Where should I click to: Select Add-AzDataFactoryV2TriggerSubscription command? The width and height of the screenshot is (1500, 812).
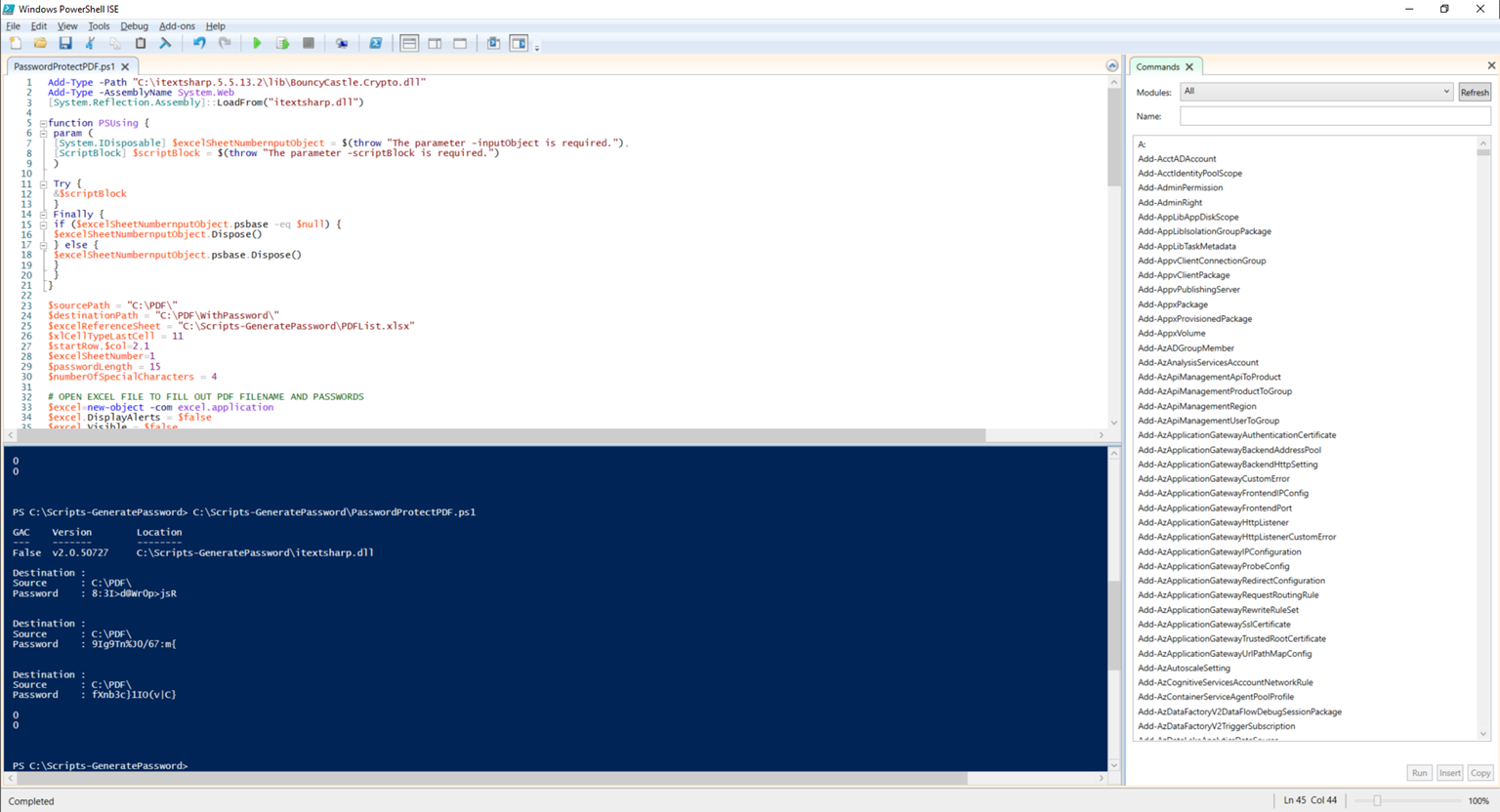click(x=1216, y=726)
